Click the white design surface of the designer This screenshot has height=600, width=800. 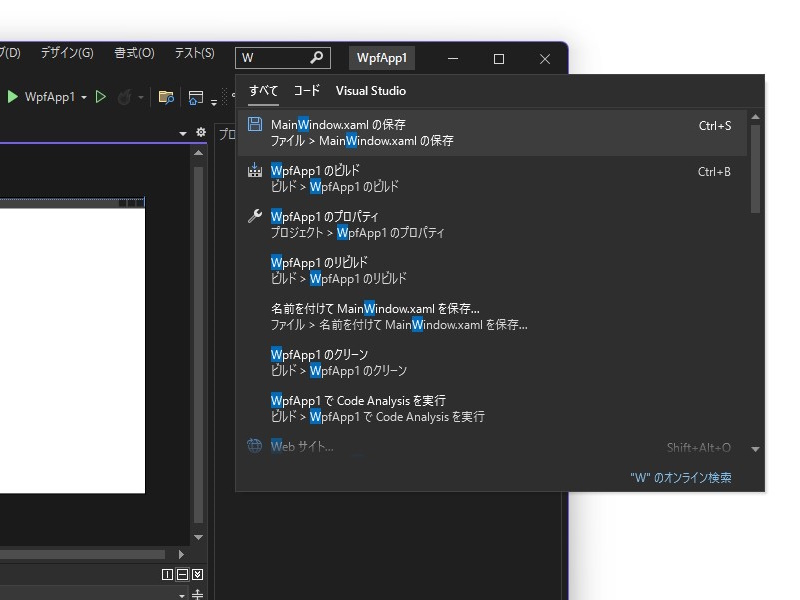tap(72, 351)
